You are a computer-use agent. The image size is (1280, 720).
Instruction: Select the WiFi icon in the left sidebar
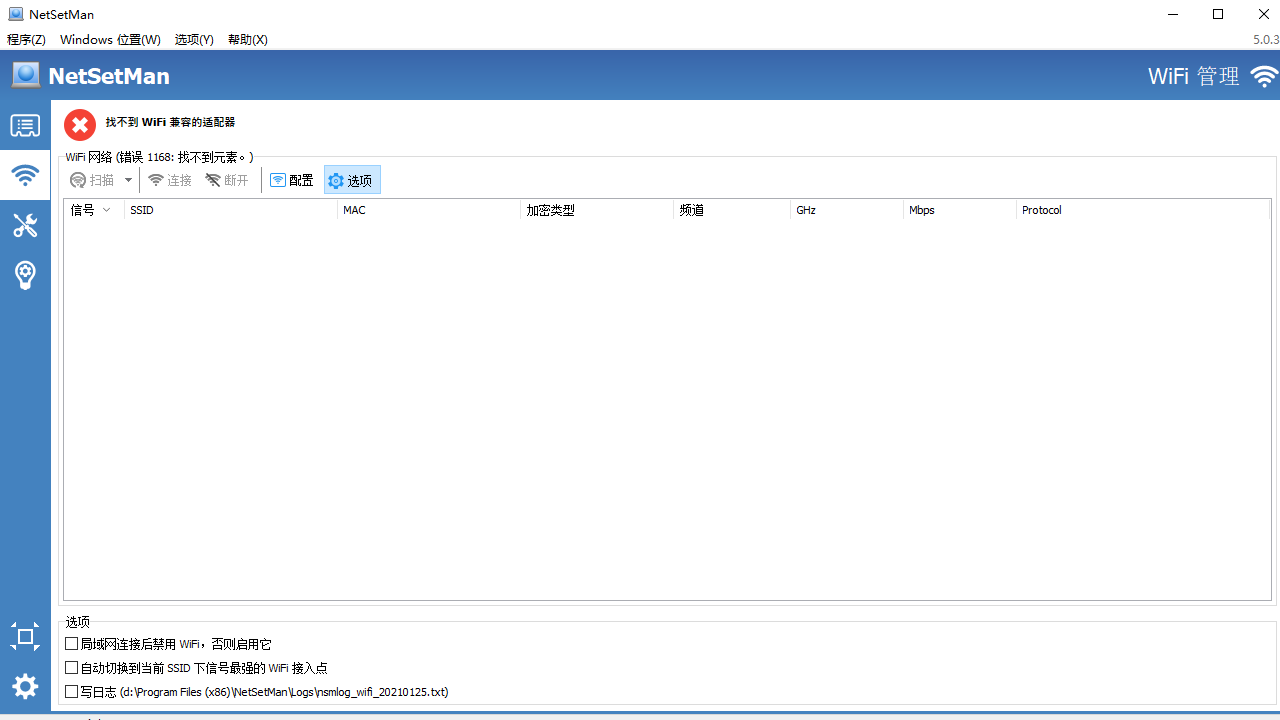[x=25, y=175]
